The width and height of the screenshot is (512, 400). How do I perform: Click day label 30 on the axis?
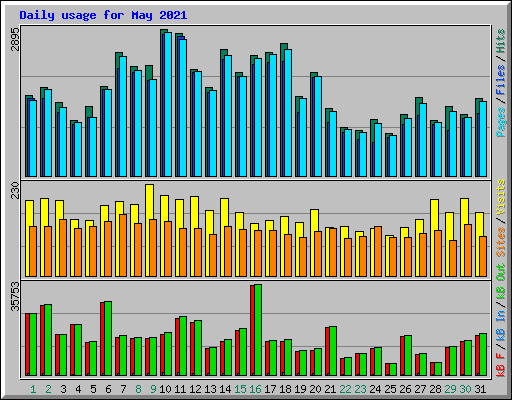465,389
